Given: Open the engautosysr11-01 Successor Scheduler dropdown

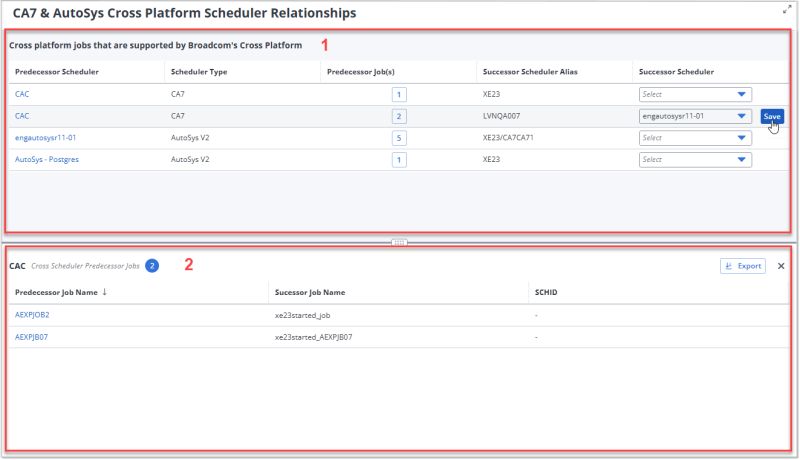Looking at the screenshot, I should (x=695, y=116).
